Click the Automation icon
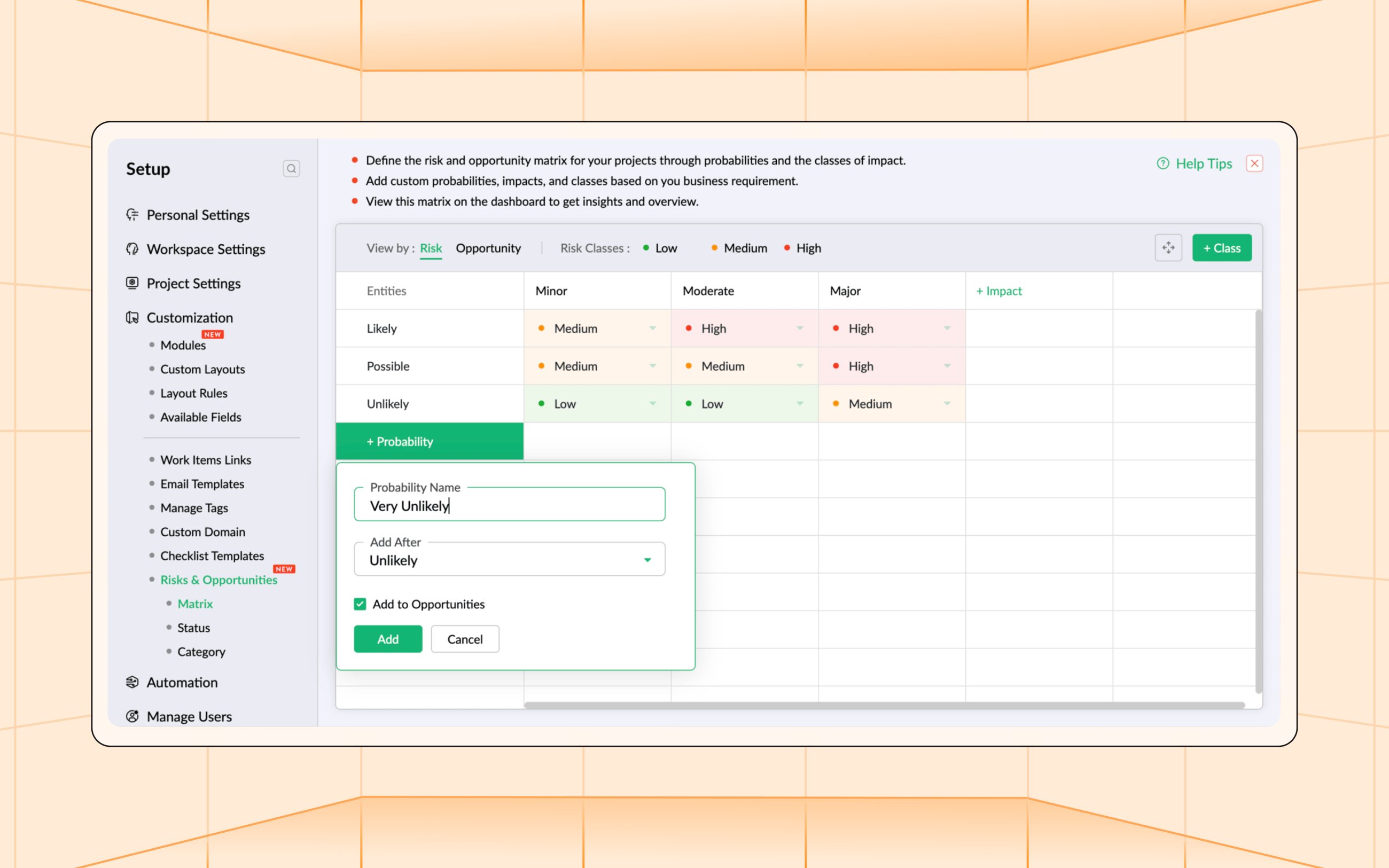1389x868 pixels. [x=132, y=682]
